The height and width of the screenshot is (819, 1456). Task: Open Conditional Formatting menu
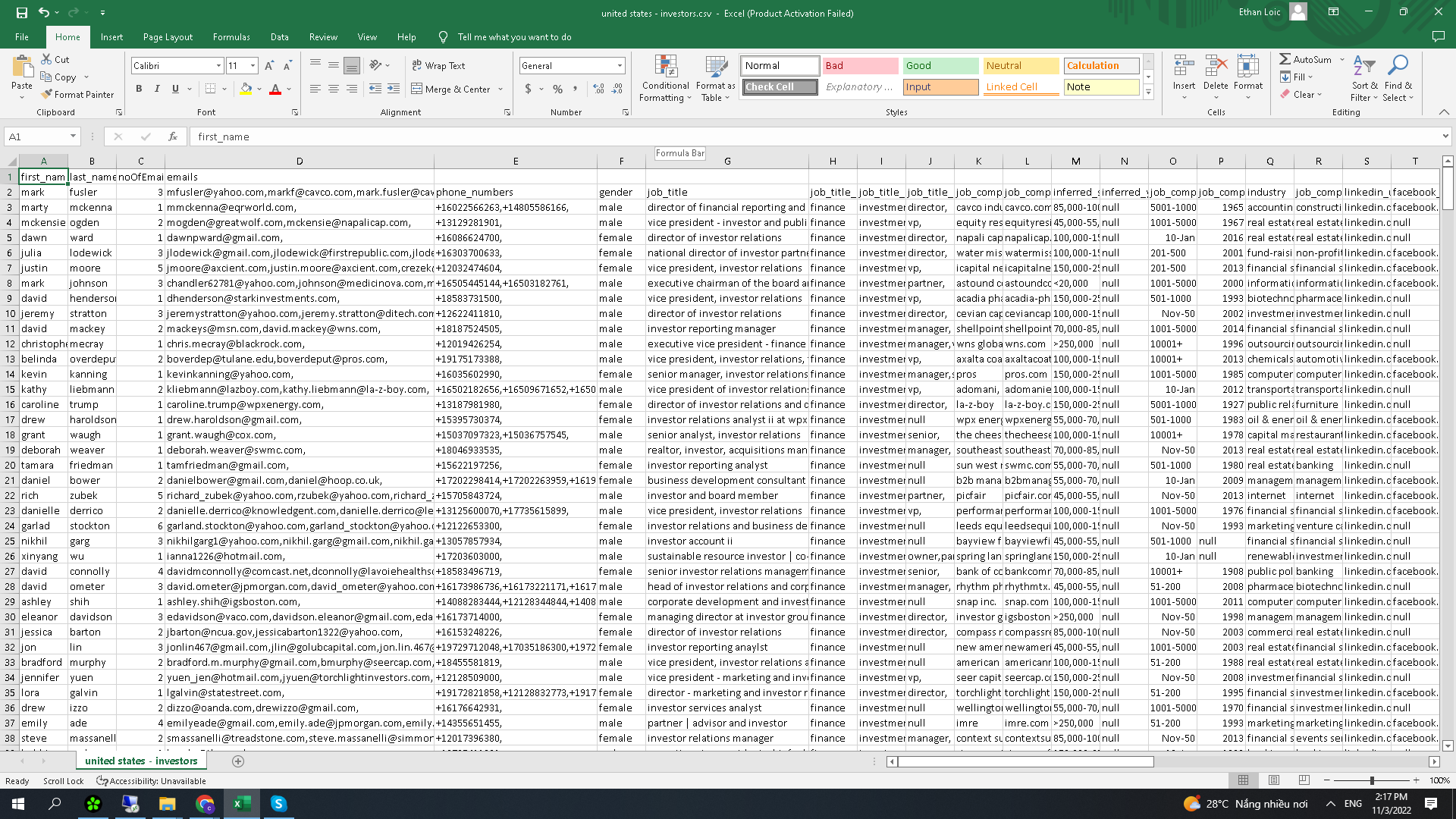(665, 79)
